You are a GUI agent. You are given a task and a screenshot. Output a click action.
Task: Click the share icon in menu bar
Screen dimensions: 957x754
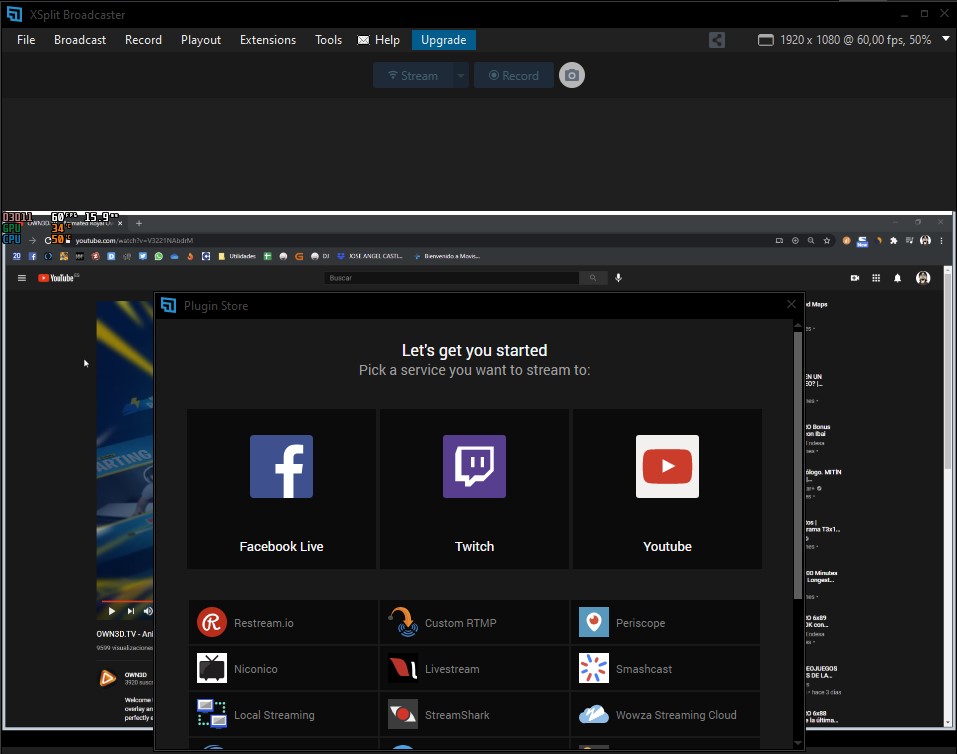tap(717, 40)
